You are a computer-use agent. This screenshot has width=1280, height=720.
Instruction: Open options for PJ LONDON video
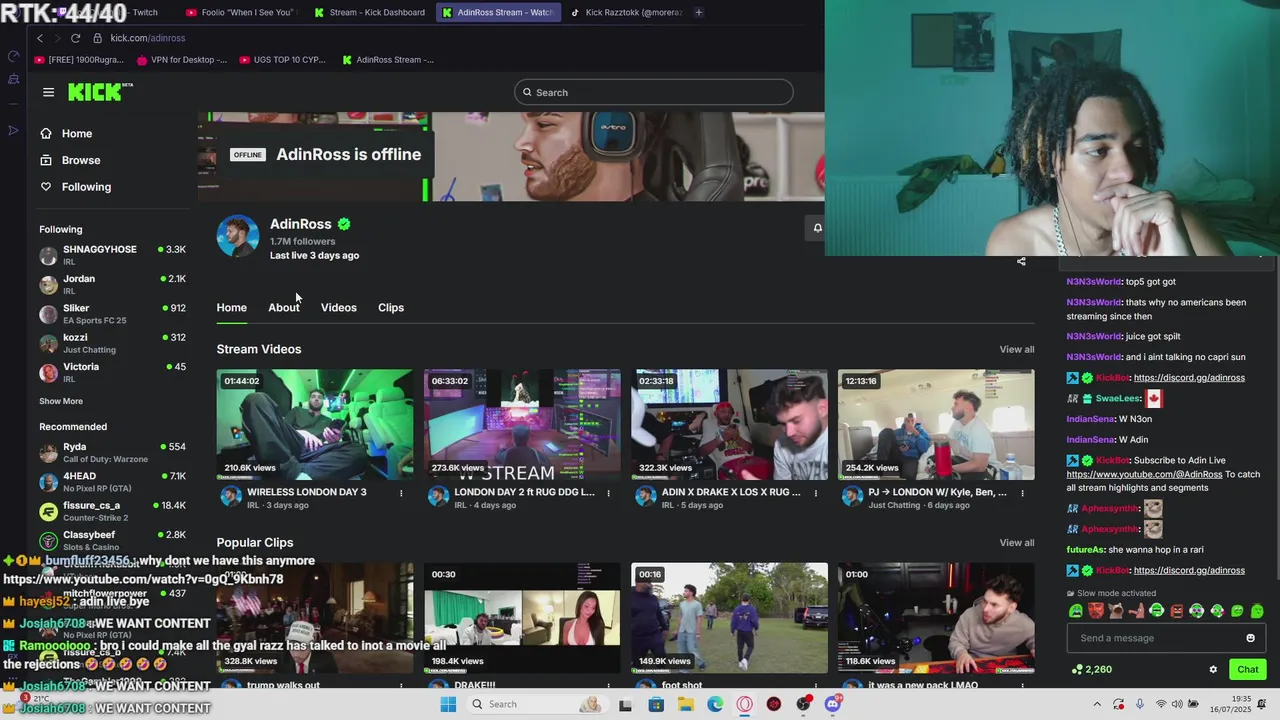coord(1022,493)
